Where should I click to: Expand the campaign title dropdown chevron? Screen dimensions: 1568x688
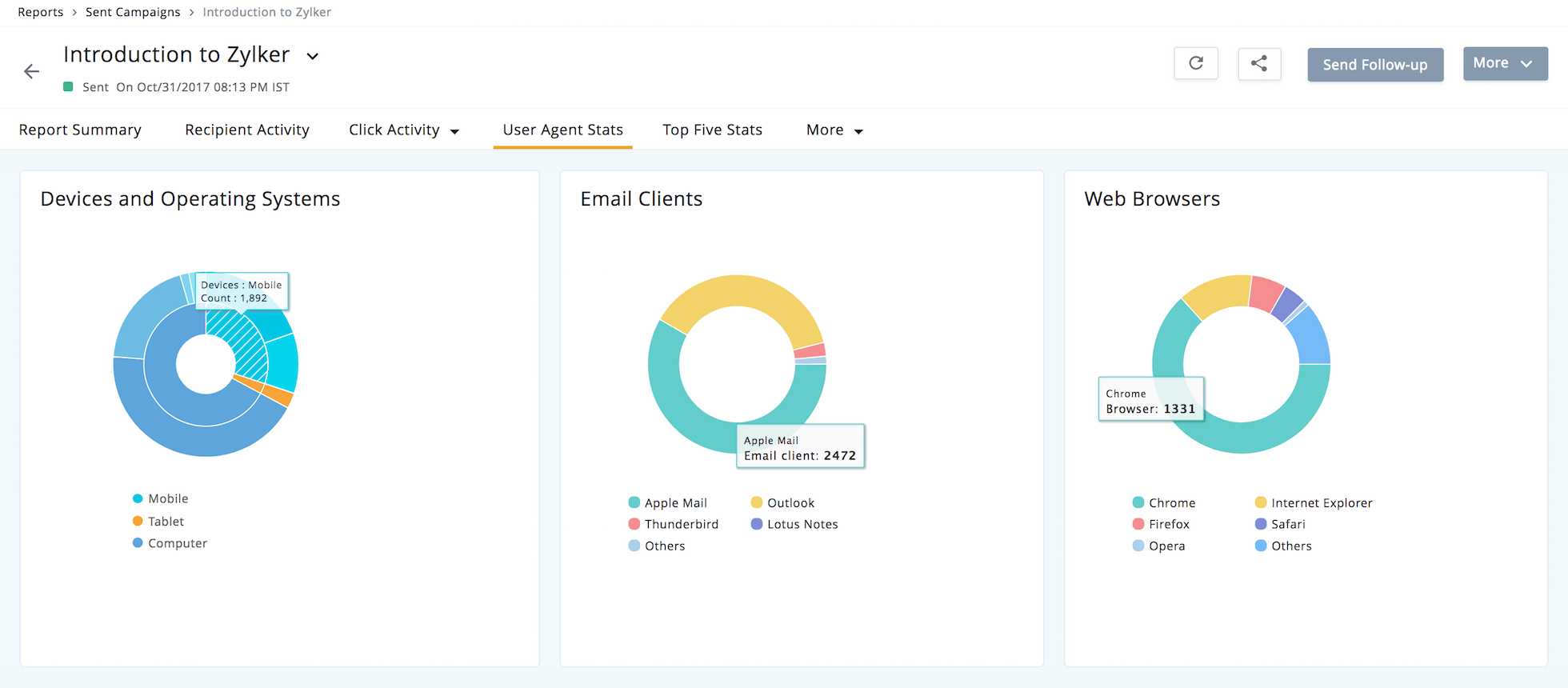[313, 56]
